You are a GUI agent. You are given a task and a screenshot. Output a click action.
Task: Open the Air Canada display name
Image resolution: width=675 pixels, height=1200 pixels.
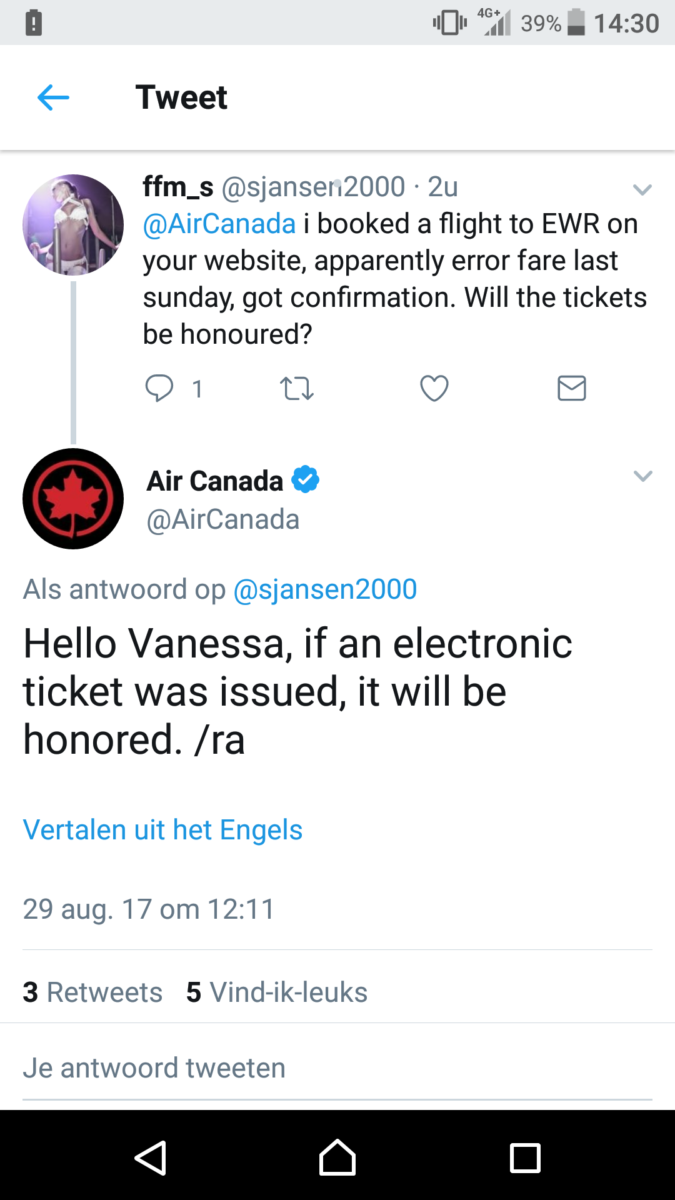point(215,481)
